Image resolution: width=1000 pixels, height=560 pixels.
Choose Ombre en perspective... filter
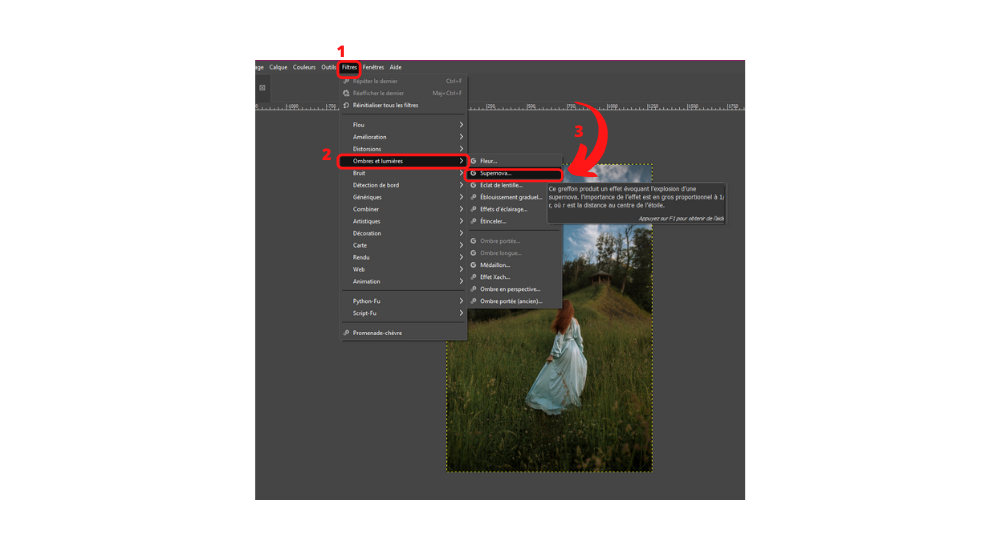515,290
